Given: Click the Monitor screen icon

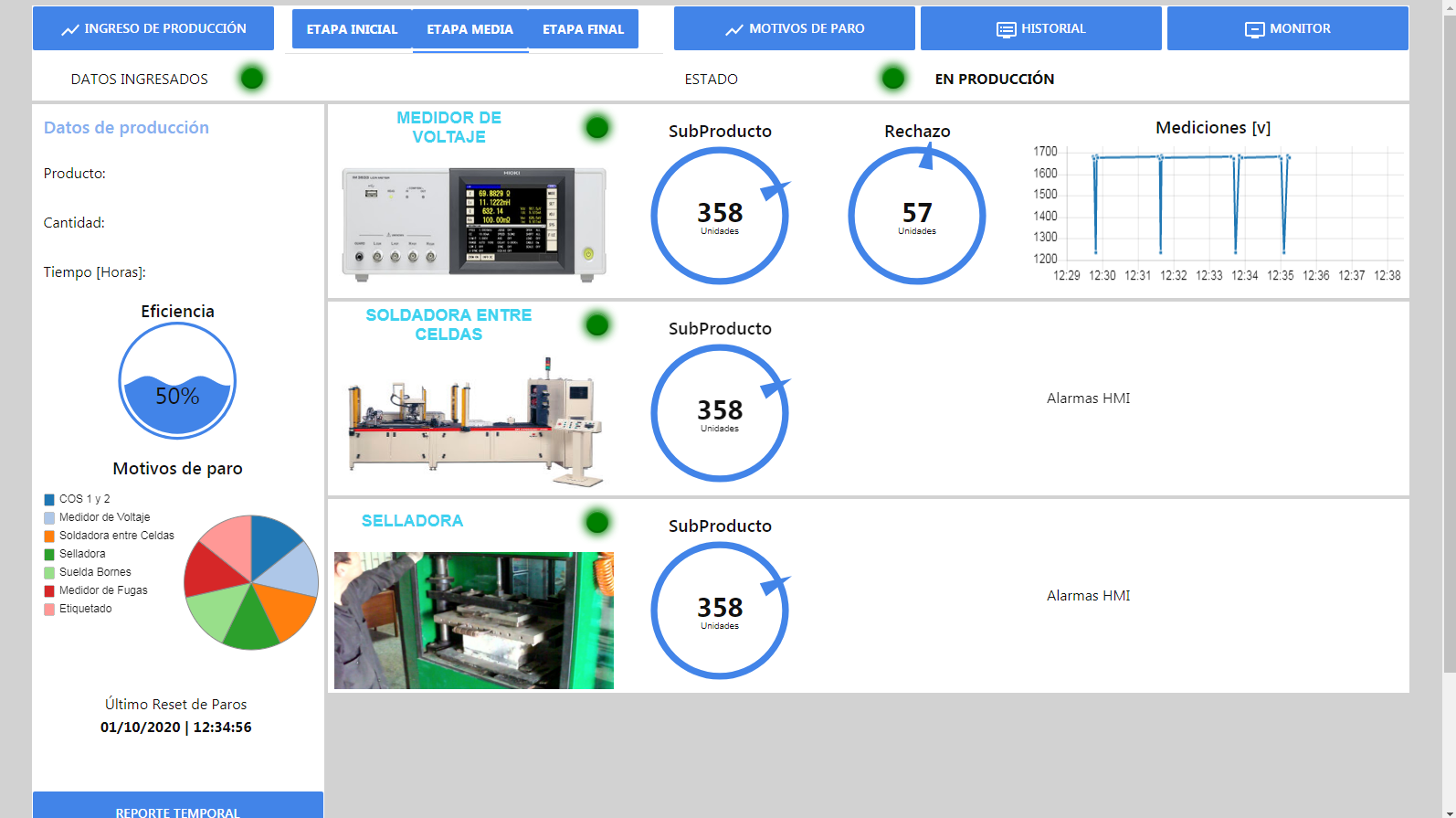Looking at the screenshot, I should (x=1254, y=30).
